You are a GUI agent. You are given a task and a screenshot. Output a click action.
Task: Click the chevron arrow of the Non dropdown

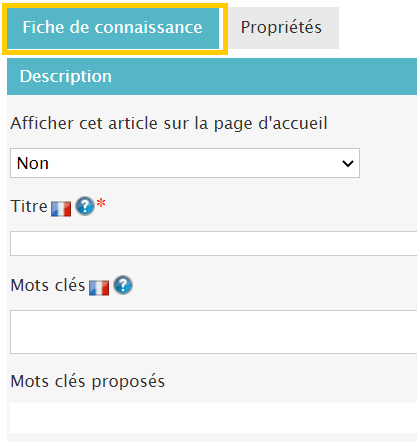(348, 163)
